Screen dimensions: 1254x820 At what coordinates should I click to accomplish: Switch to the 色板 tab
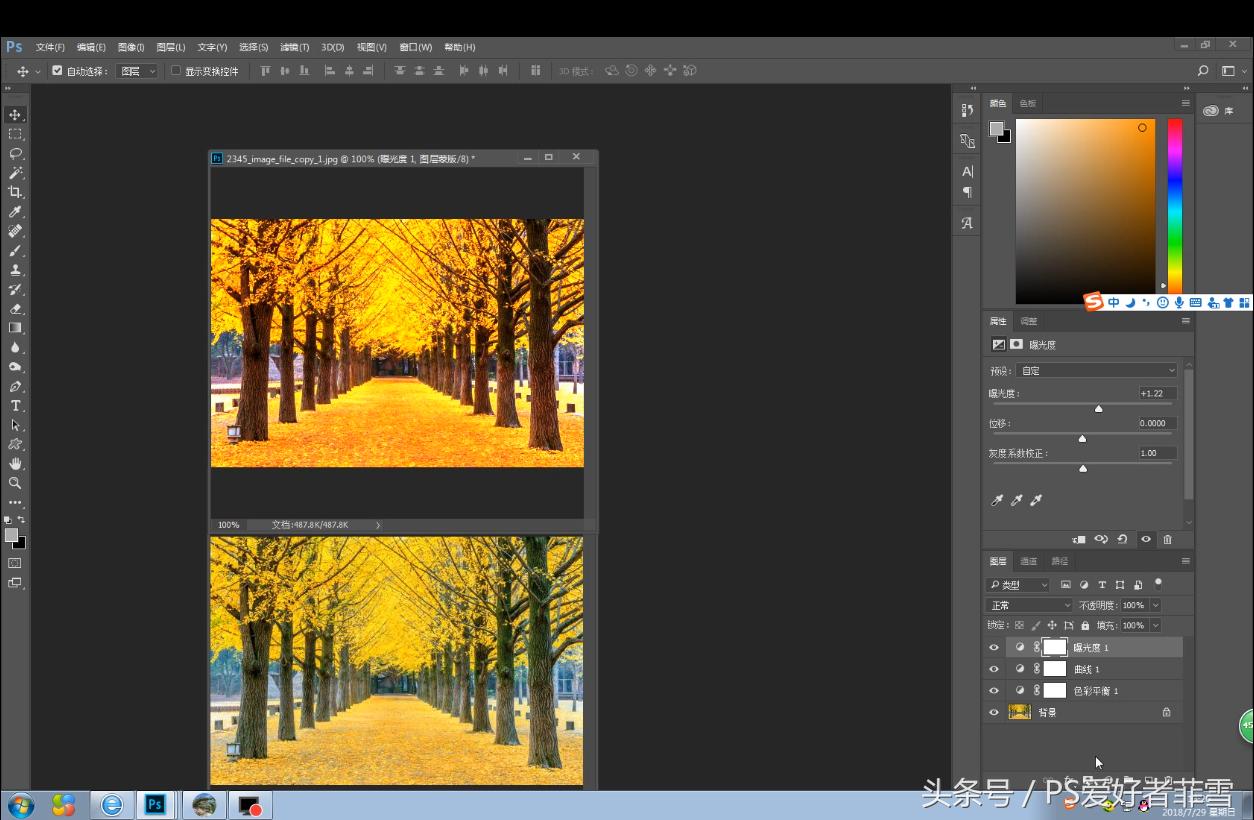pos(1028,103)
